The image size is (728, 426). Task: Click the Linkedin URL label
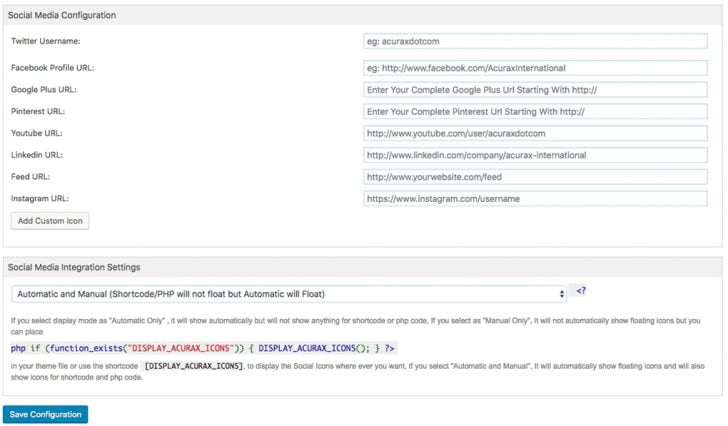coord(37,155)
